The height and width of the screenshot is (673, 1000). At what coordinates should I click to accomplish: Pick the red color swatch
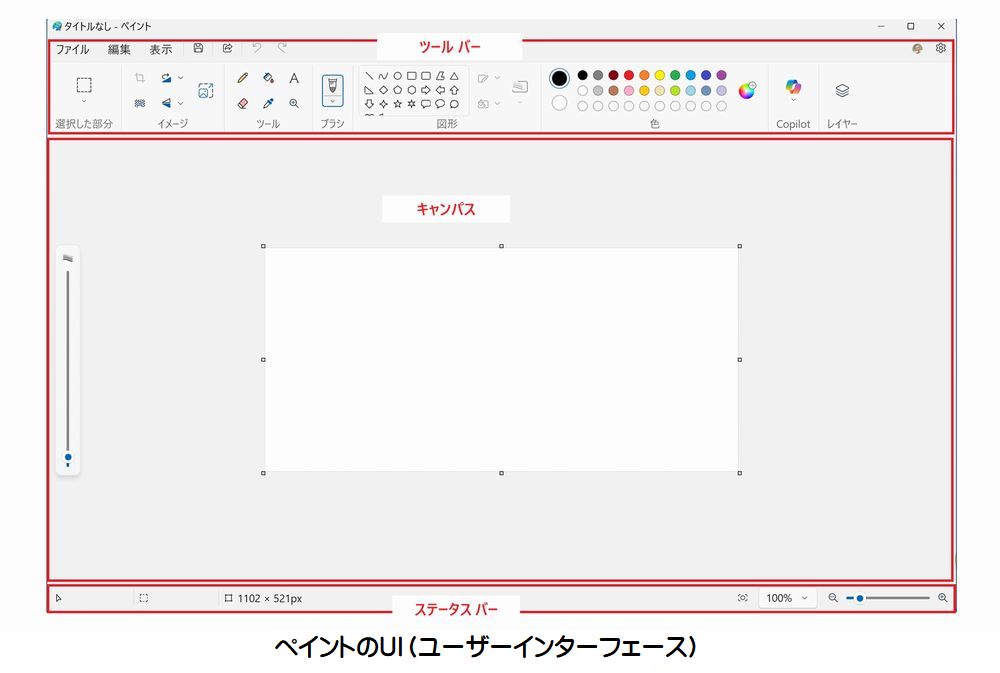(629, 75)
